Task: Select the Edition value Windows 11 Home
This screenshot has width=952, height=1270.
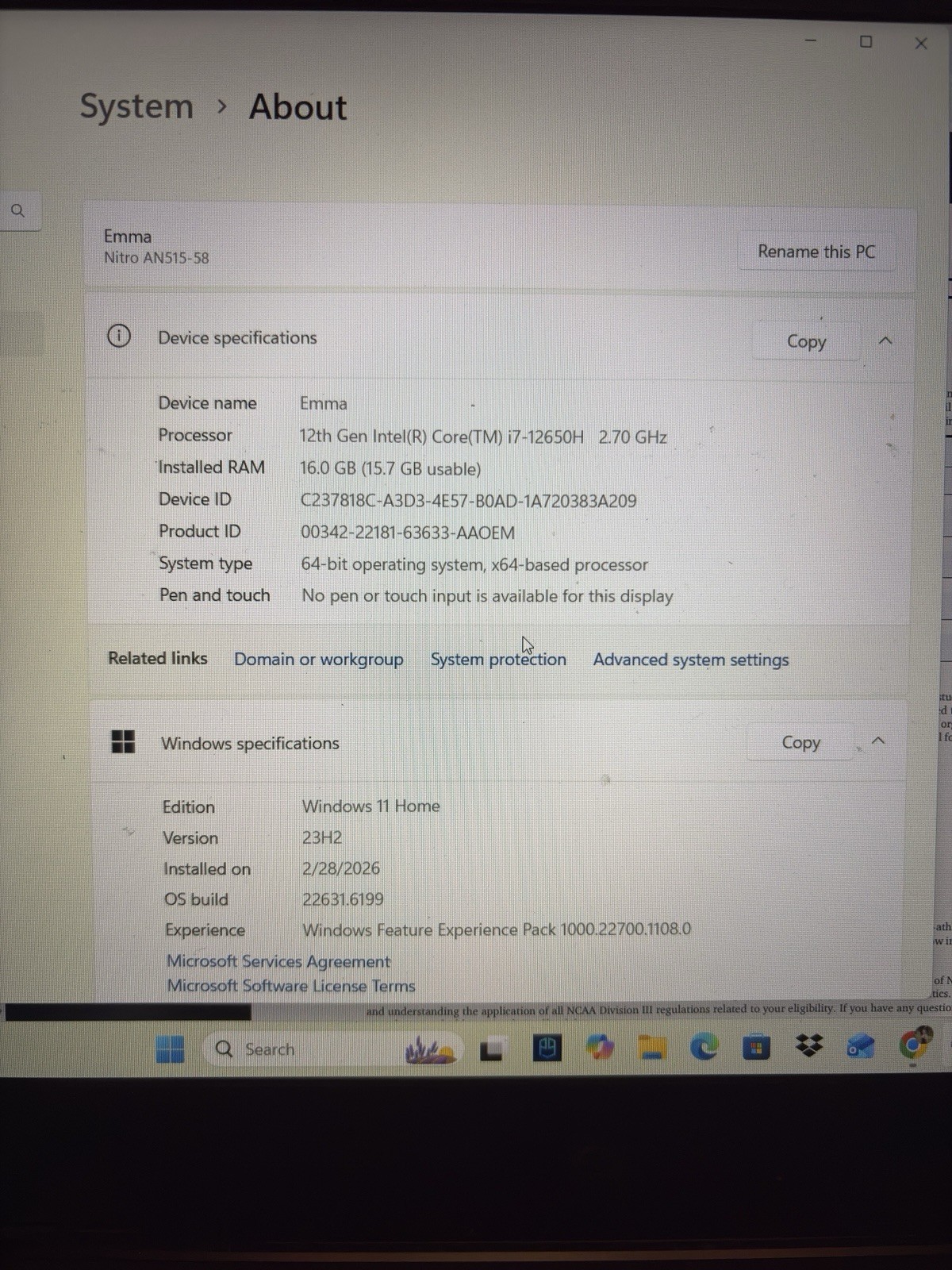Action: pyautogui.click(x=370, y=806)
